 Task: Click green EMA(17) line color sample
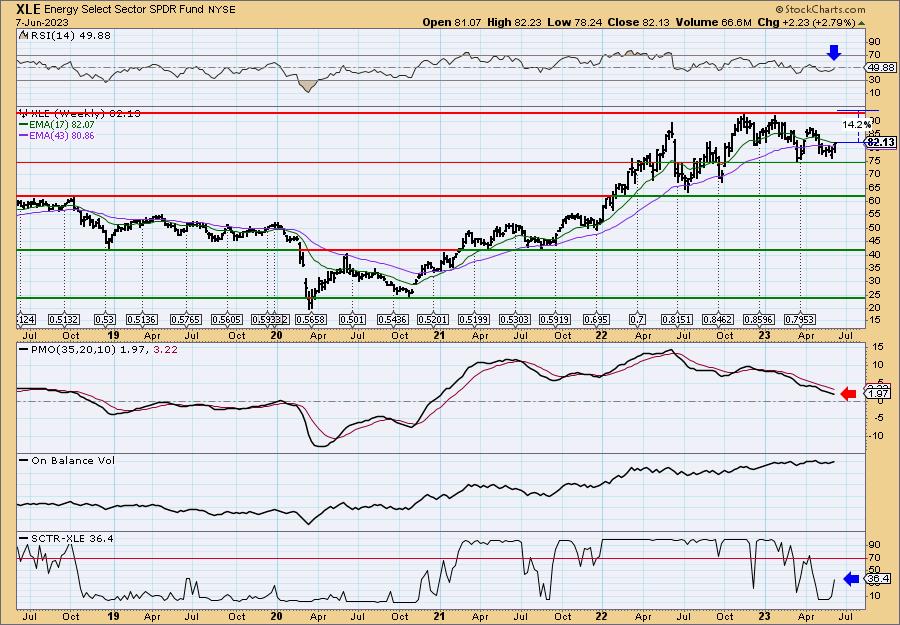(25, 125)
